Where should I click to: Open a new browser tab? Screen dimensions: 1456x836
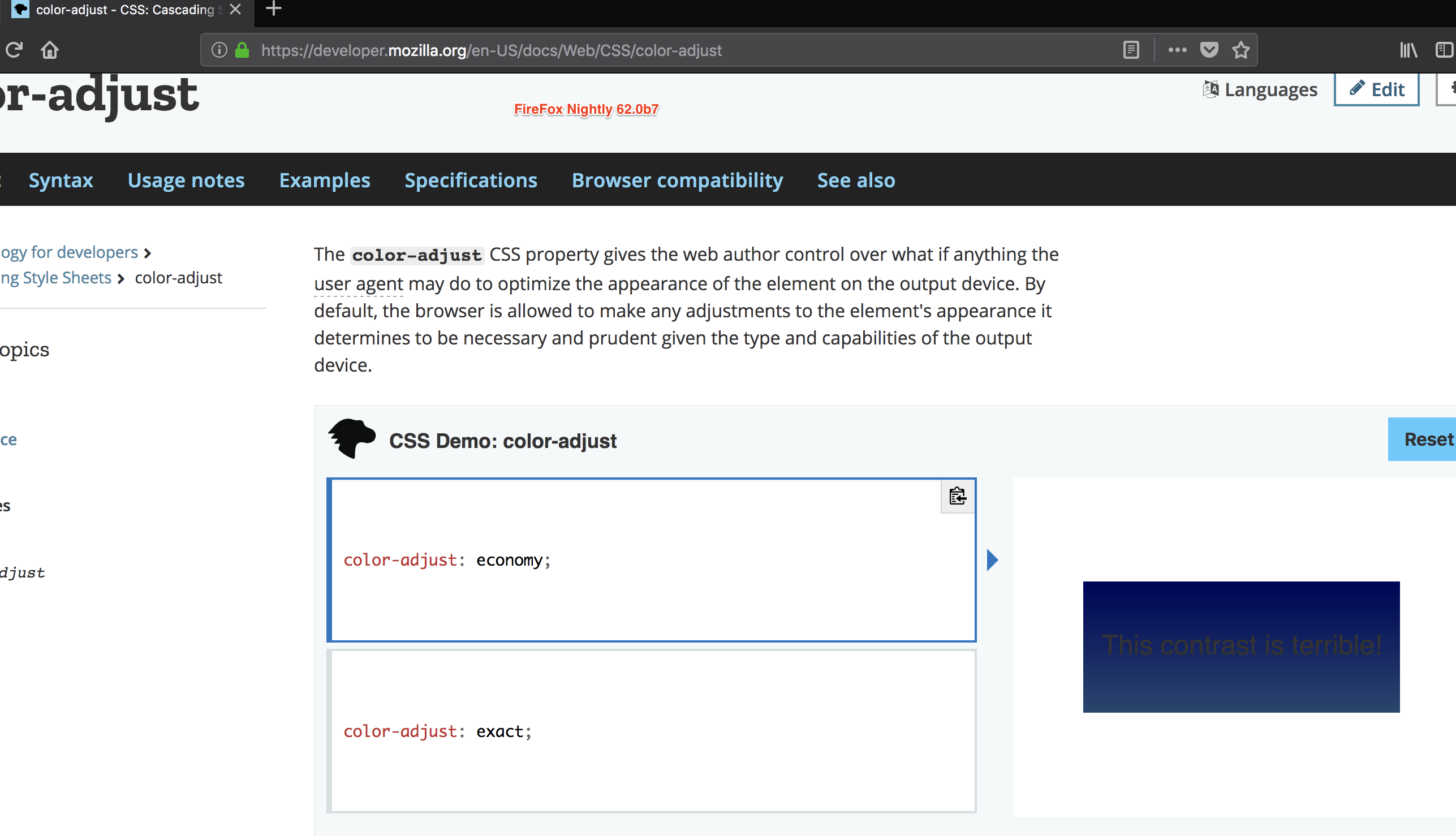click(x=273, y=9)
